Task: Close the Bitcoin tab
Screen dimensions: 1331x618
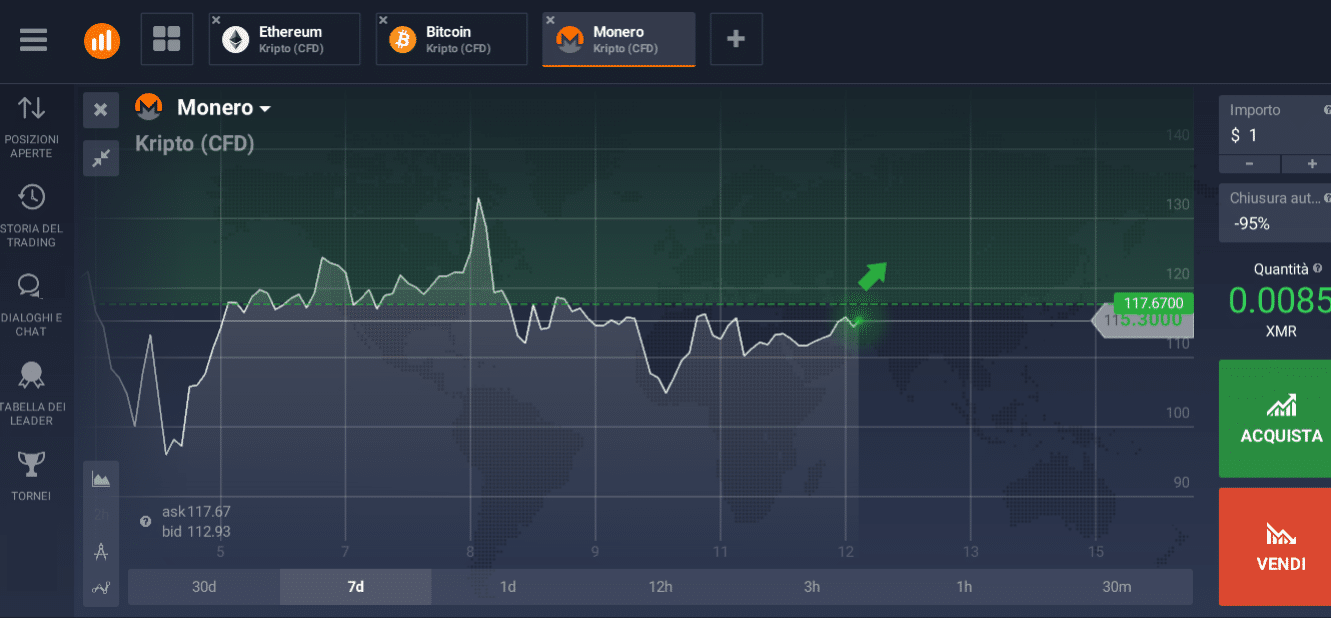Action: point(383,20)
